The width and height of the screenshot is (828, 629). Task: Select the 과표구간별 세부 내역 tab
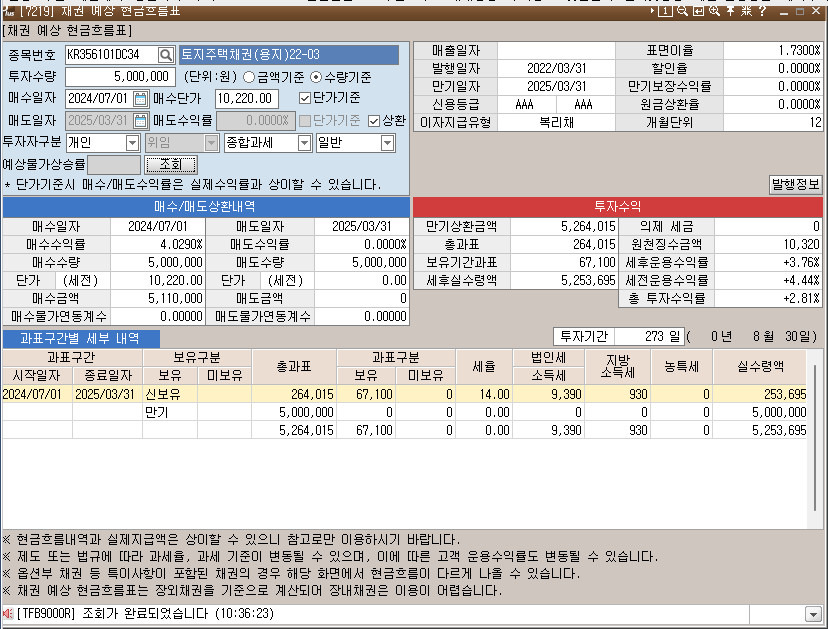coord(80,339)
